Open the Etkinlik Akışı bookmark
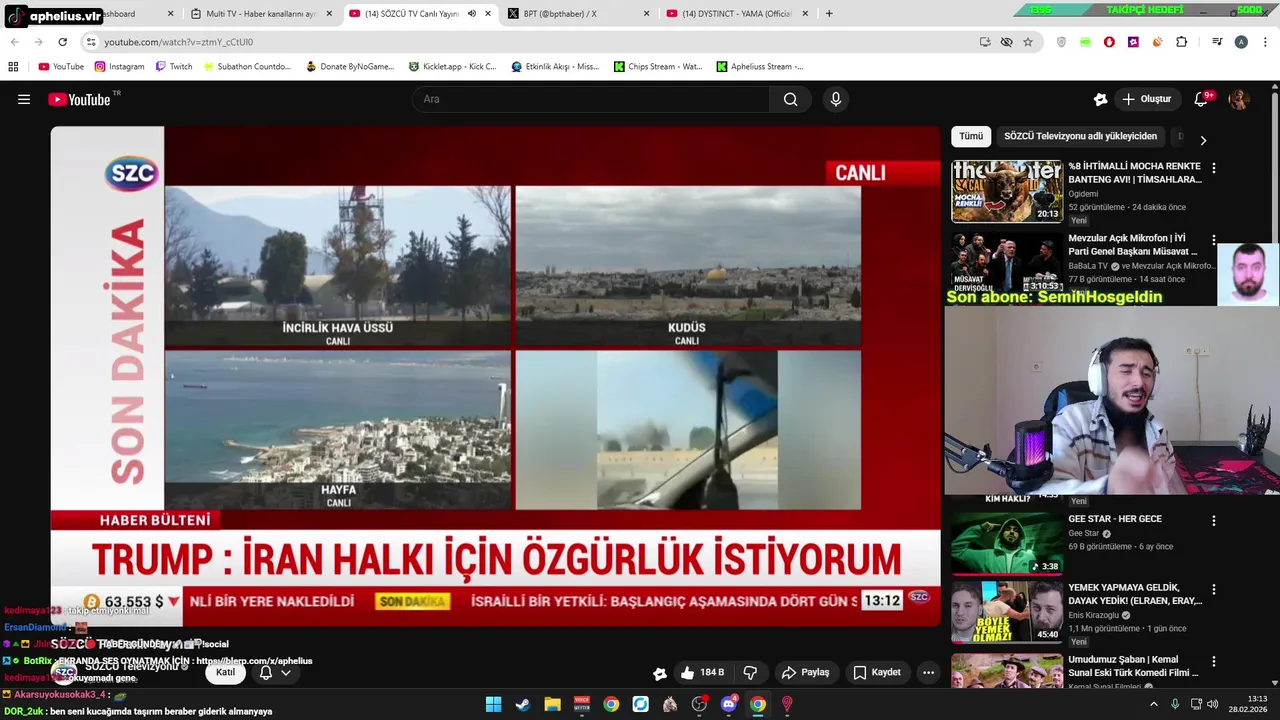Screen dimensions: 1280x720 pos(555,67)
